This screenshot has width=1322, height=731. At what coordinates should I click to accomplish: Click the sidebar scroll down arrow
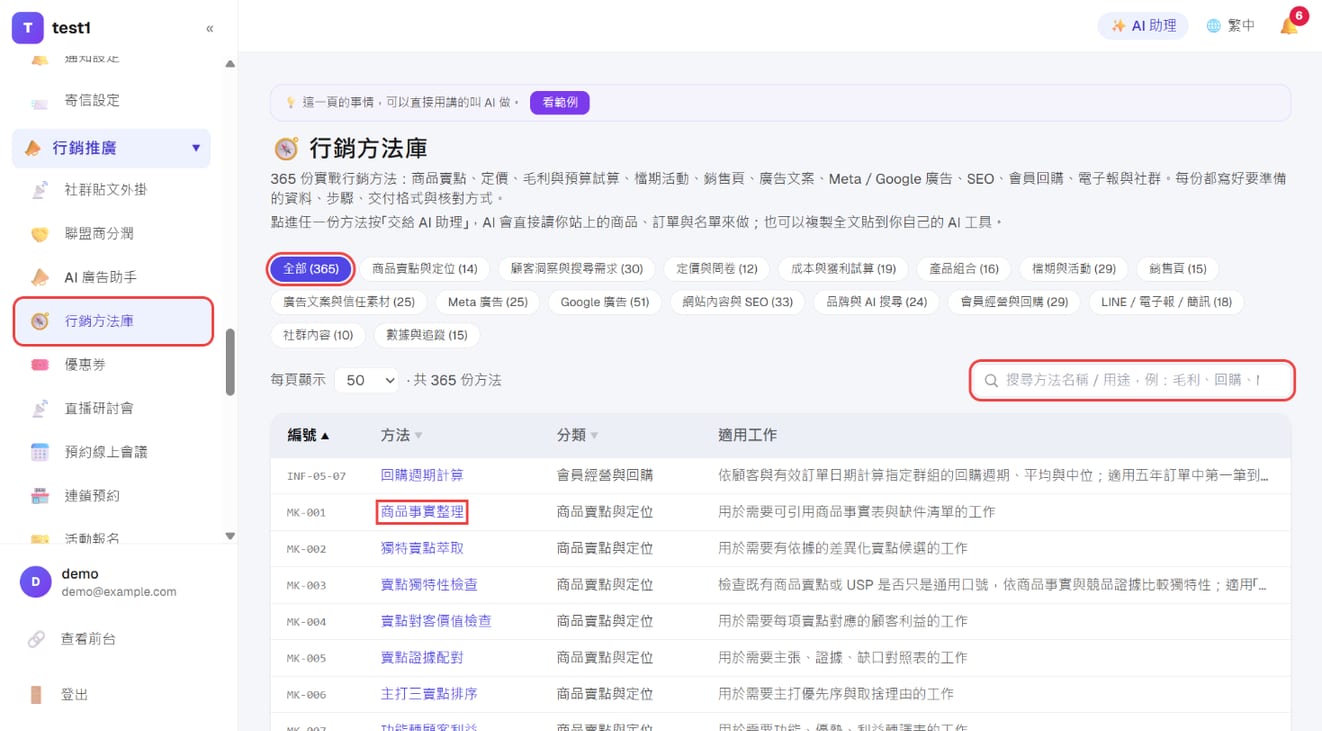[230, 536]
